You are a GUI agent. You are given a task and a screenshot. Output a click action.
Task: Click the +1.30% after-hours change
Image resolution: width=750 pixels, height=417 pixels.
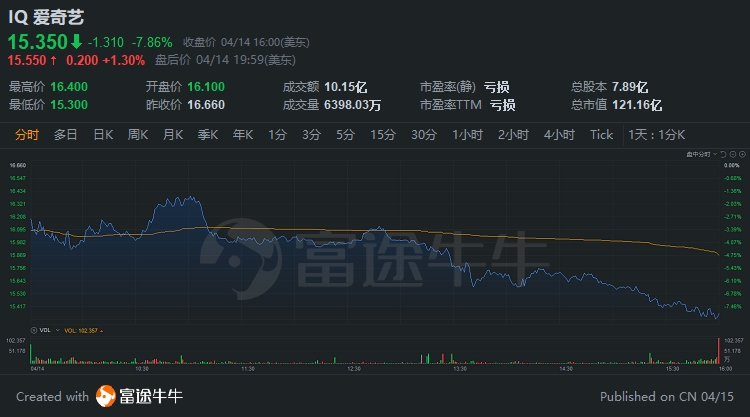coord(123,60)
